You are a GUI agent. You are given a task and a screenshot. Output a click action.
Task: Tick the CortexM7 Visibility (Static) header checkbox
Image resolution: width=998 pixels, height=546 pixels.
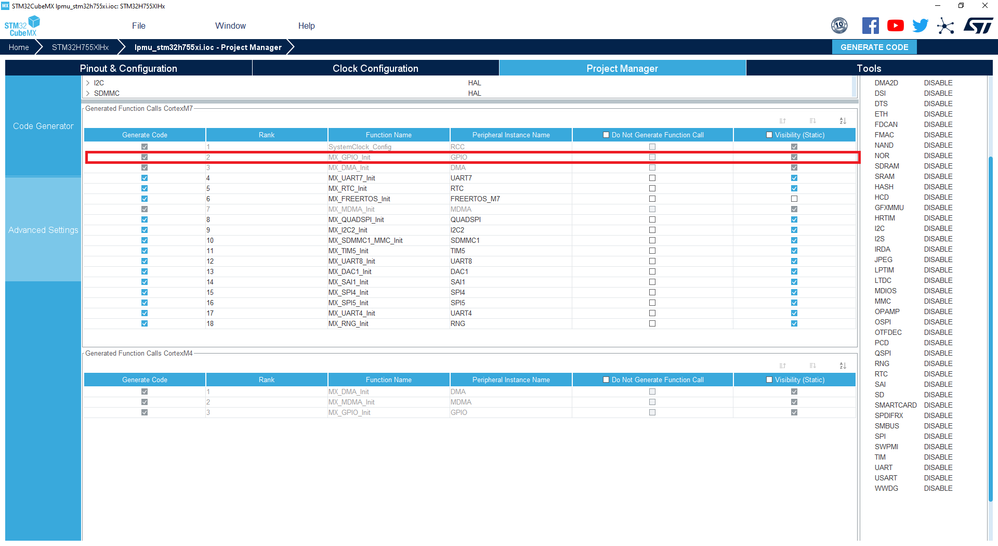[769, 135]
